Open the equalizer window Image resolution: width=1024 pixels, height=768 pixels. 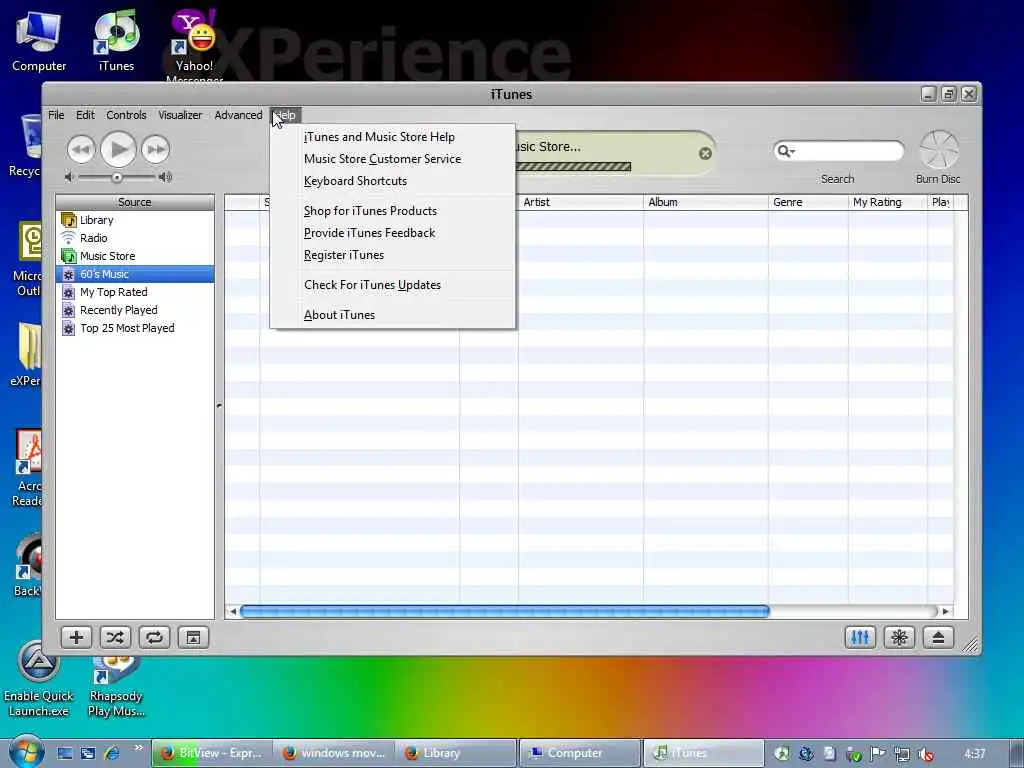(x=860, y=637)
